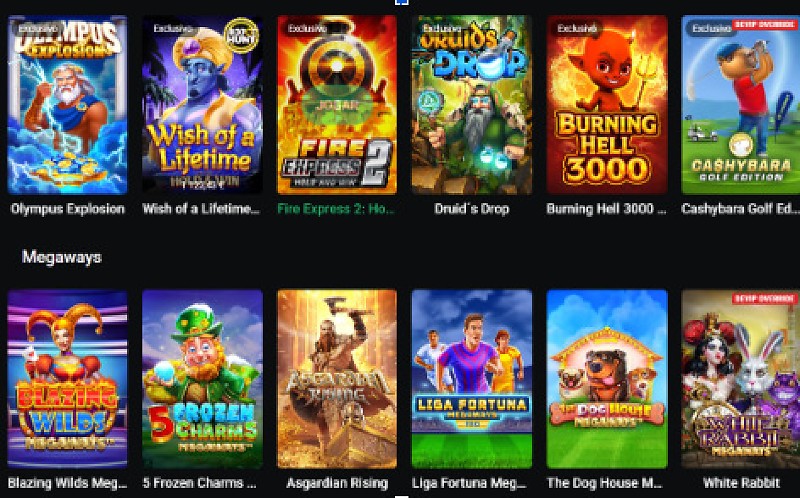Click the Druid's Drop title label

point(471,209)
